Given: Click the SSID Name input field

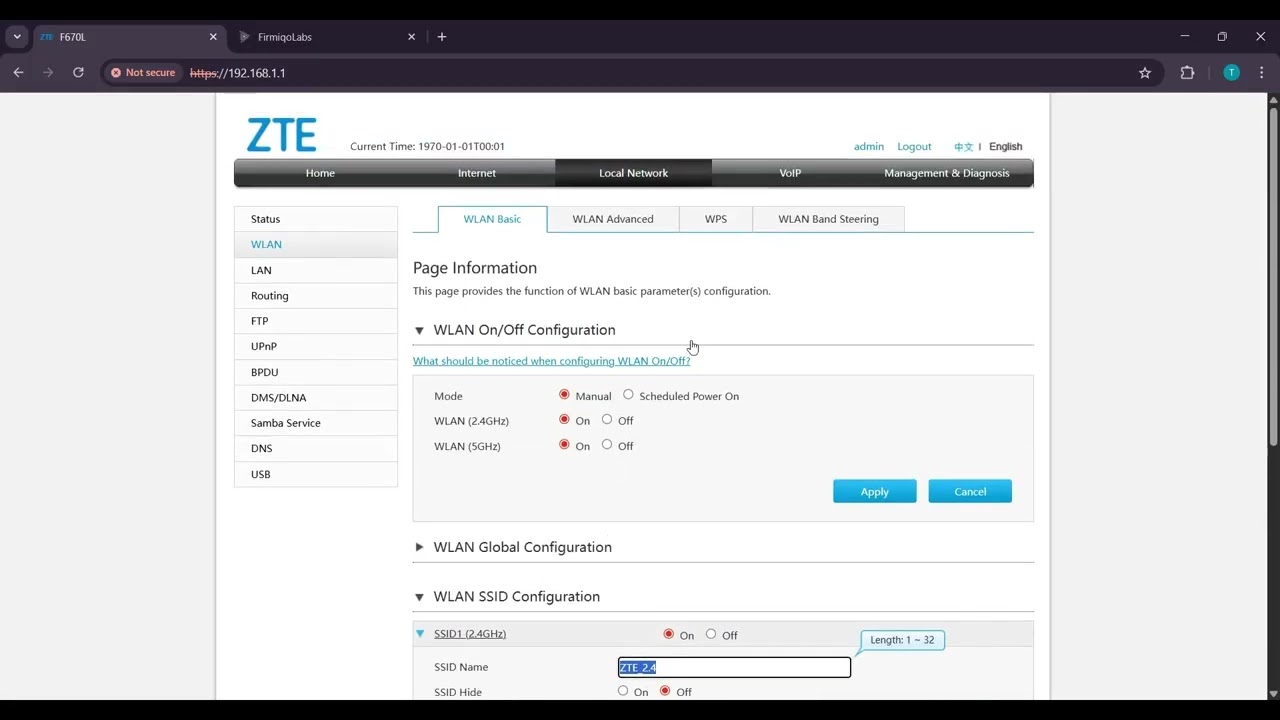Looking at the screenshot, I should (734, 667).
